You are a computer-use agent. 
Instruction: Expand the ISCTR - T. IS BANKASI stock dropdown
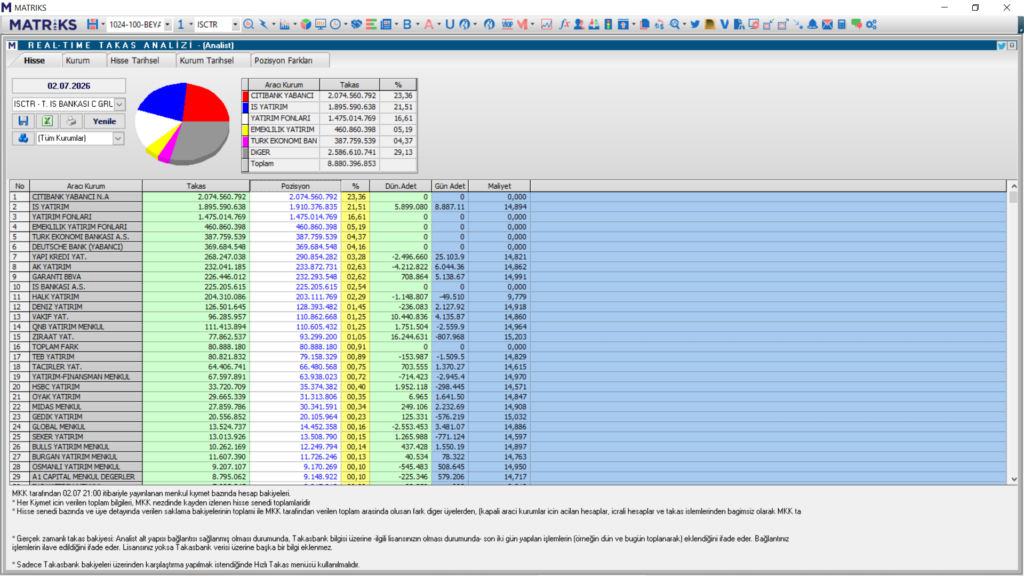pyautogui.click(x=120, y=104)
